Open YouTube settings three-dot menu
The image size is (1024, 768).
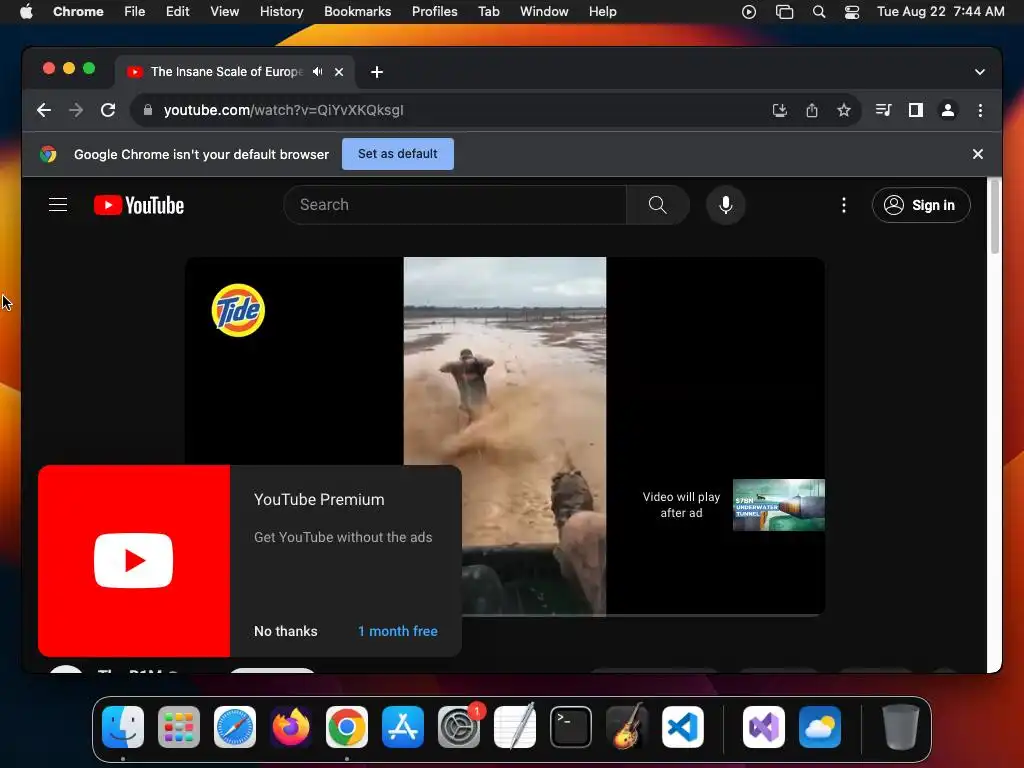point(844,205)
